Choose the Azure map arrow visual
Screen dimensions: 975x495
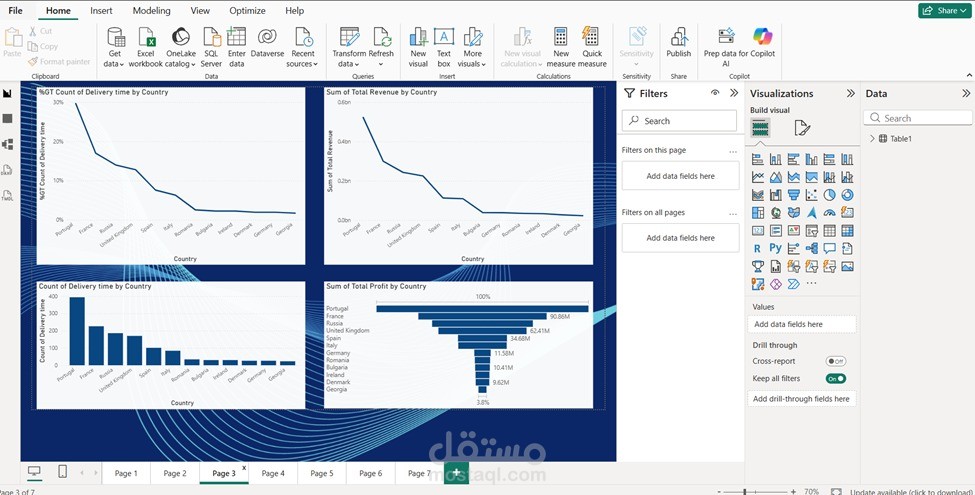(811, 213)
